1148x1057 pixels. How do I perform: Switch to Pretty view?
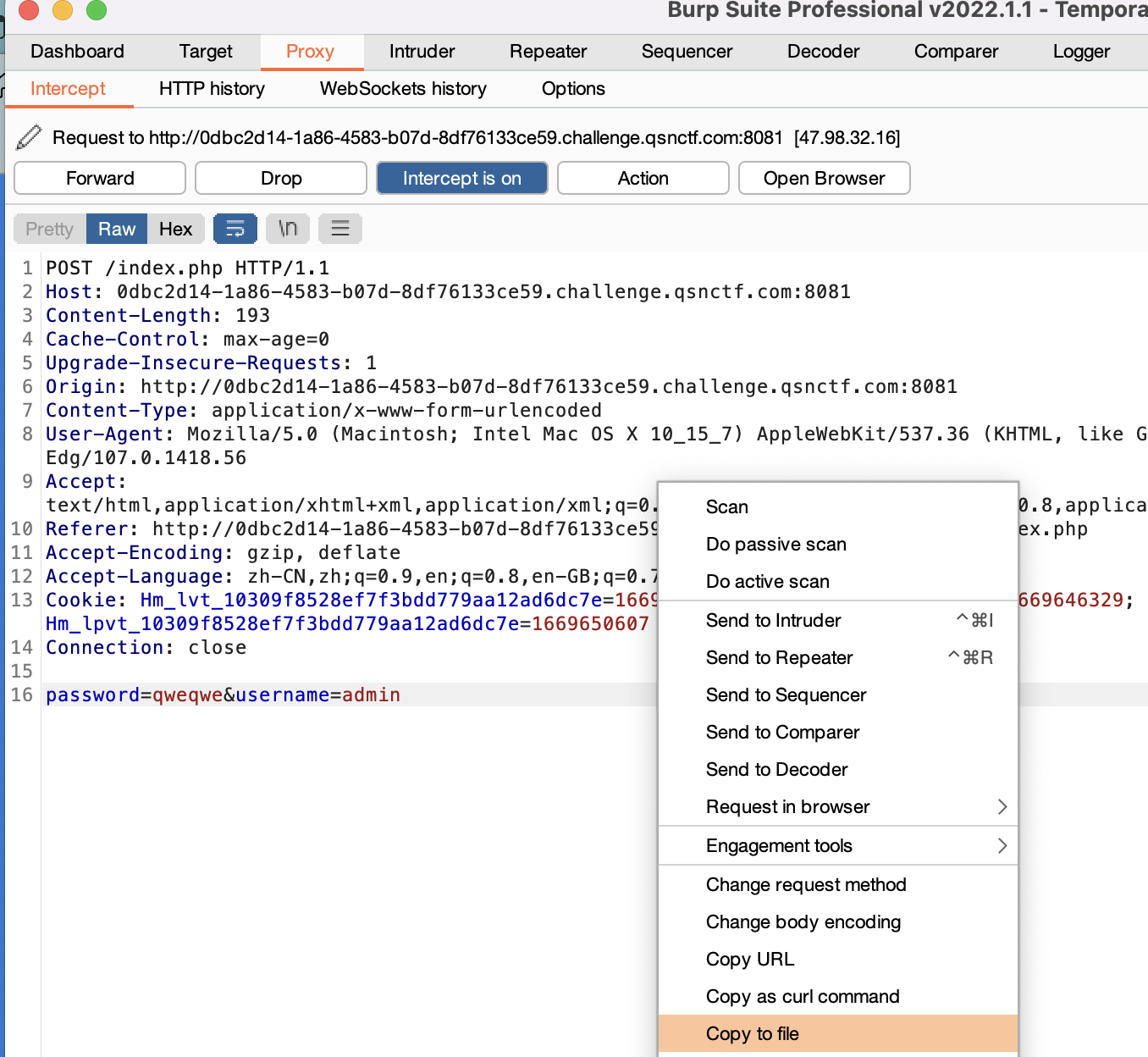click(x=50, y=229)
